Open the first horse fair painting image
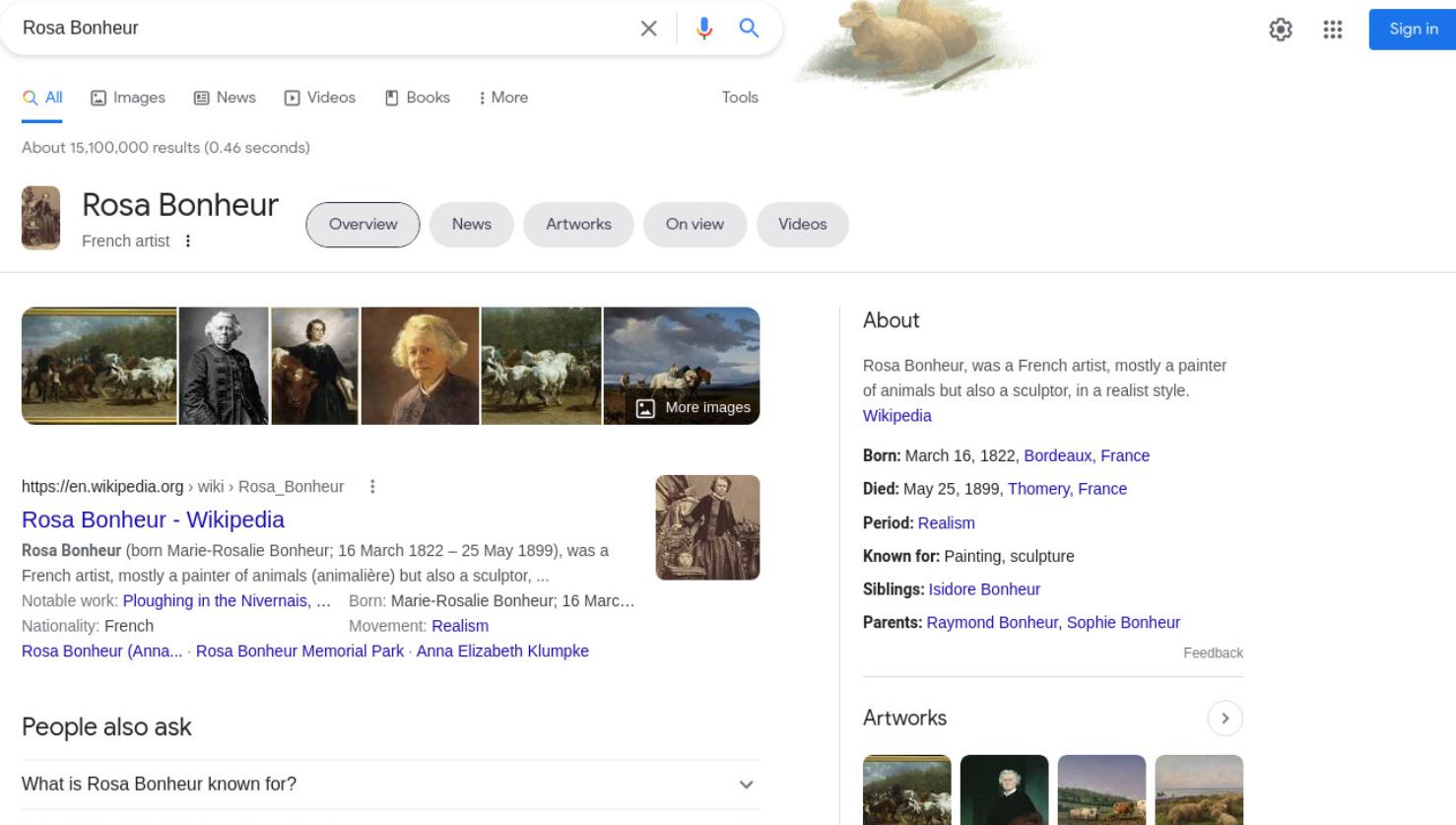Screen dimensions: 1456x825 pyautogui.click(x=99, y=366)
